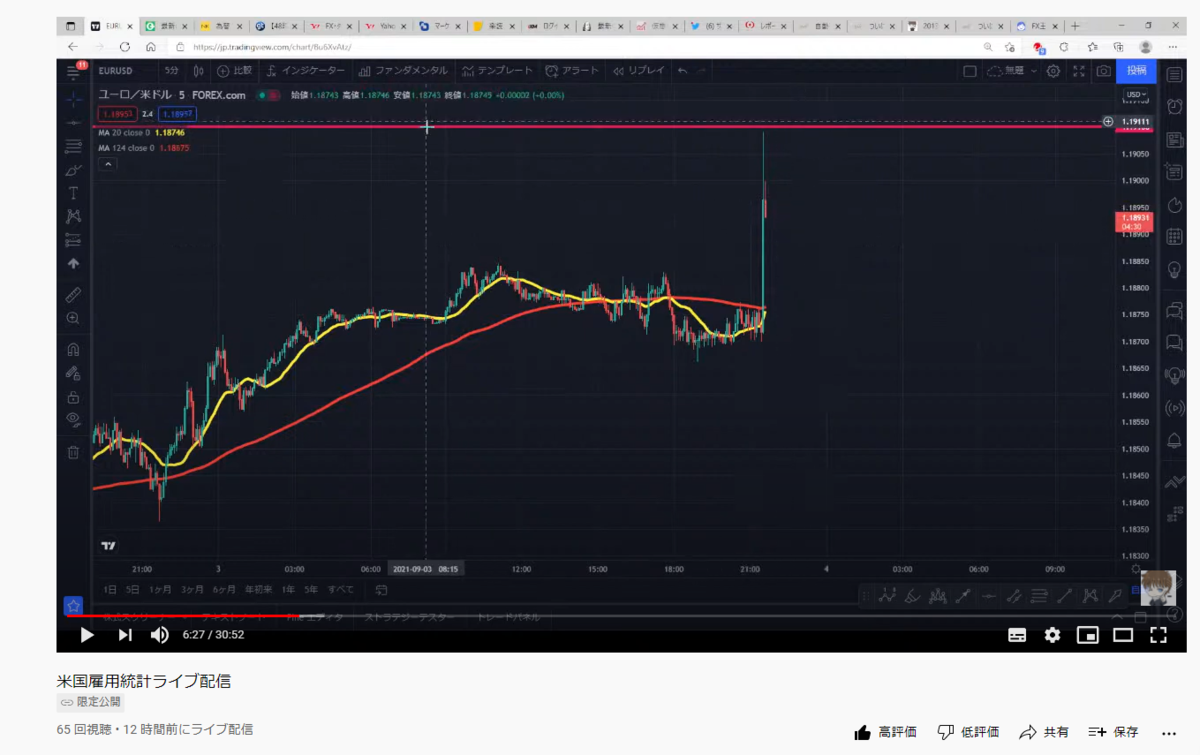
Task: Click the trash remove drawings icon
Action: pos(73,452)
